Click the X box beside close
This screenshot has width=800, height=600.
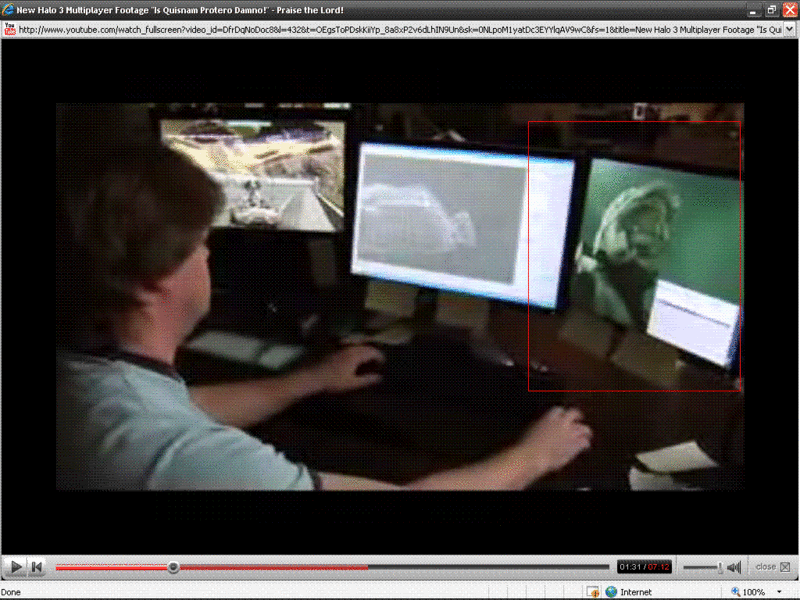[785, 567]
